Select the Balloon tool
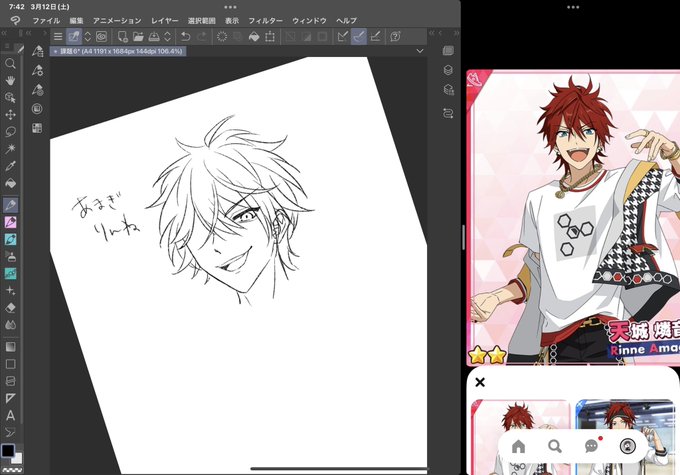The width and height of the screenshot is (680, 475). [x=10, y=432]
